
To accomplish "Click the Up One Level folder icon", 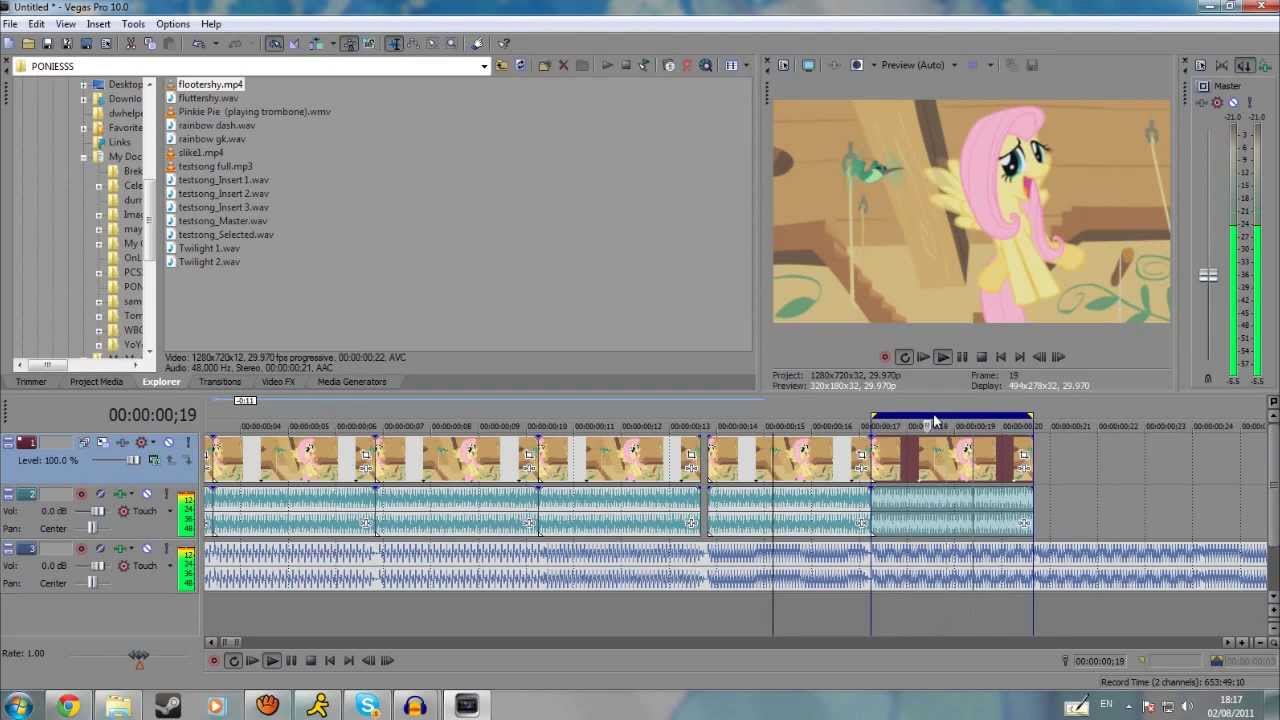I will 501,66.
